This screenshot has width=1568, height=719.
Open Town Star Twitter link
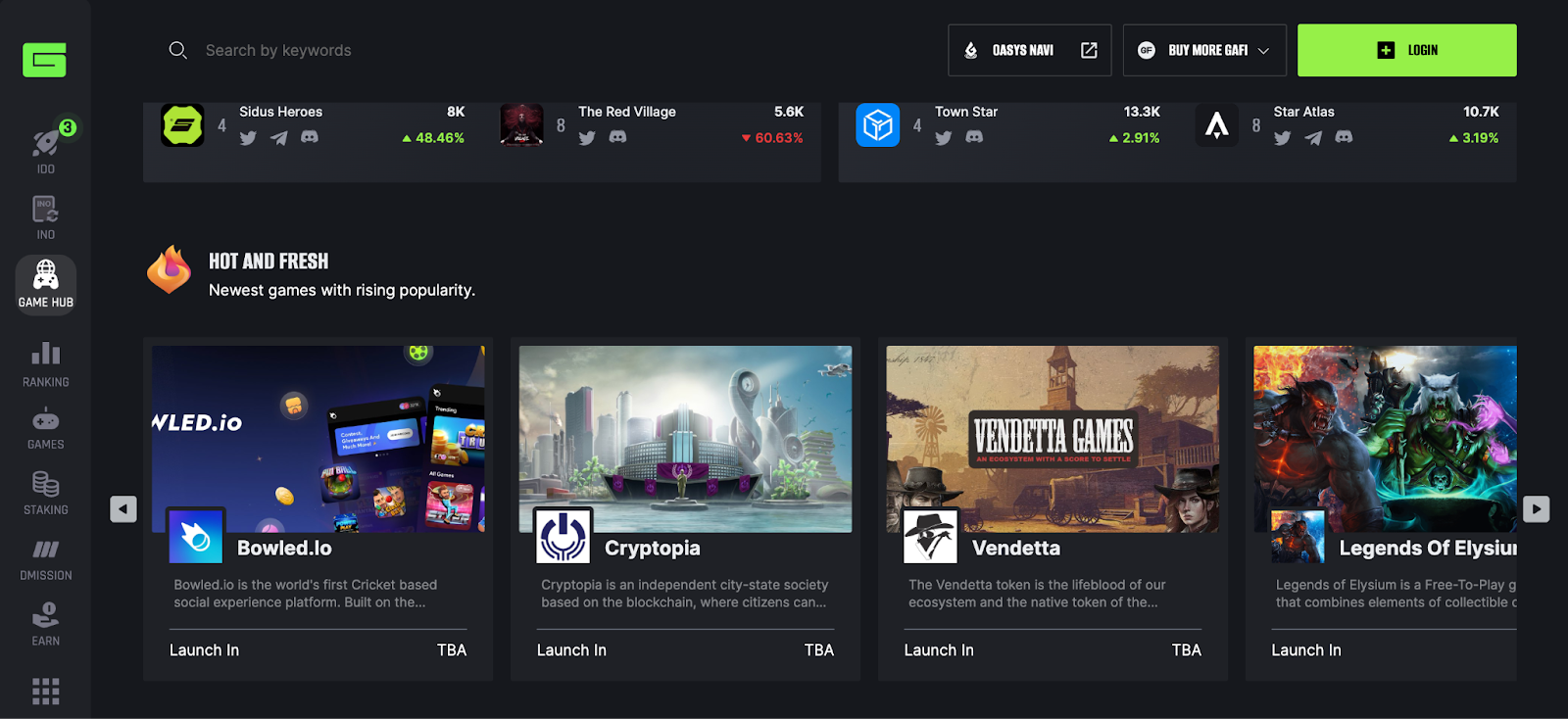944,138
